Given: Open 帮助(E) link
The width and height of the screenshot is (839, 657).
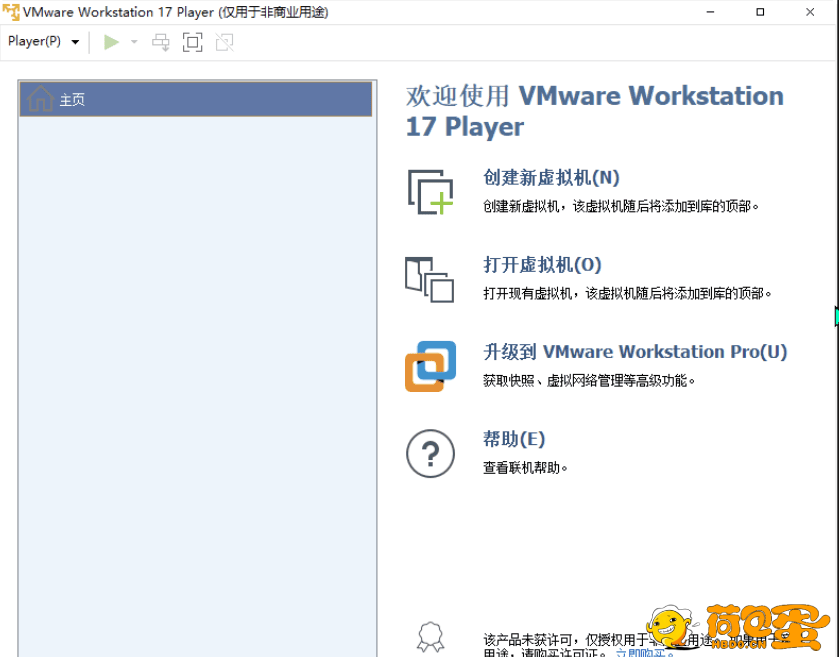Looking at the screenshot, I should pyautogui.click(x=514, y=439).
